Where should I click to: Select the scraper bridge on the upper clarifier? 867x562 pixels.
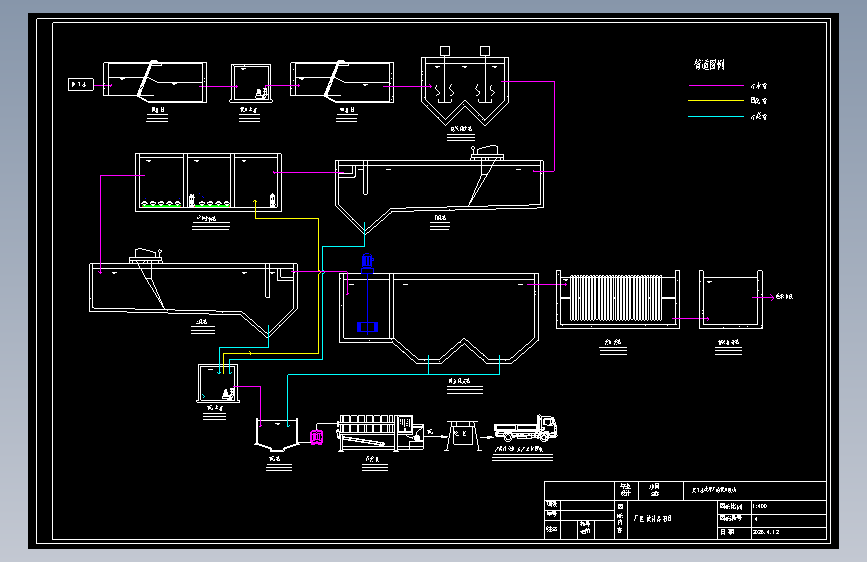487,153
